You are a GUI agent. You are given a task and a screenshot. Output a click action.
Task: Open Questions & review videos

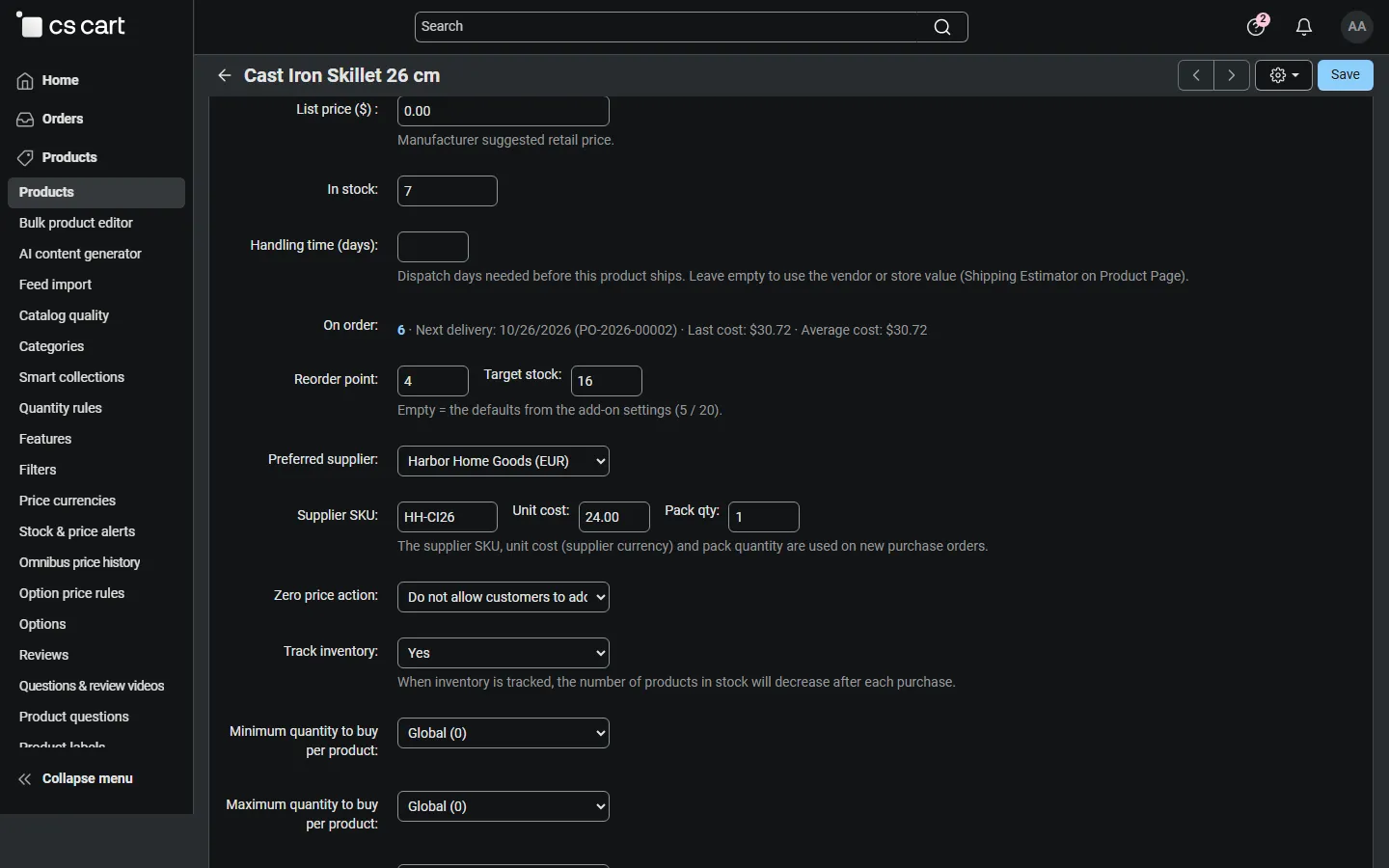(x=92, y=687)
